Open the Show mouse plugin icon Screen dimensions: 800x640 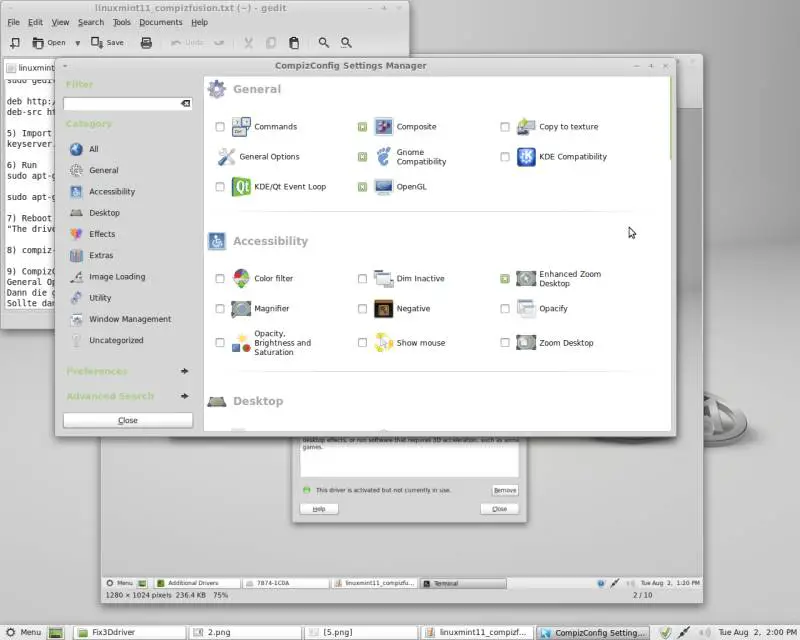click(x=384, y=343)
